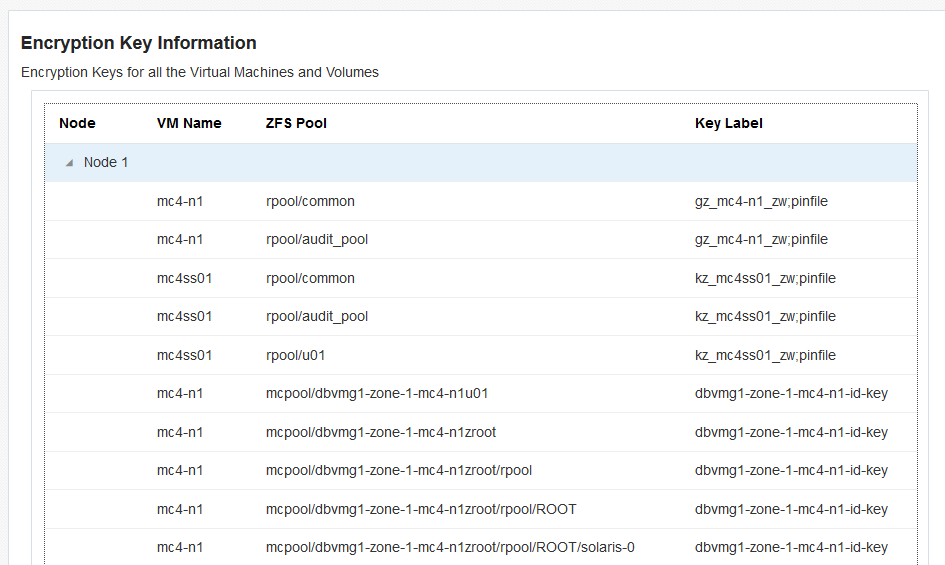945x565 pixels.
Task: Collapse the Node 1 tree arrow
Action: (x=69, y=163)
